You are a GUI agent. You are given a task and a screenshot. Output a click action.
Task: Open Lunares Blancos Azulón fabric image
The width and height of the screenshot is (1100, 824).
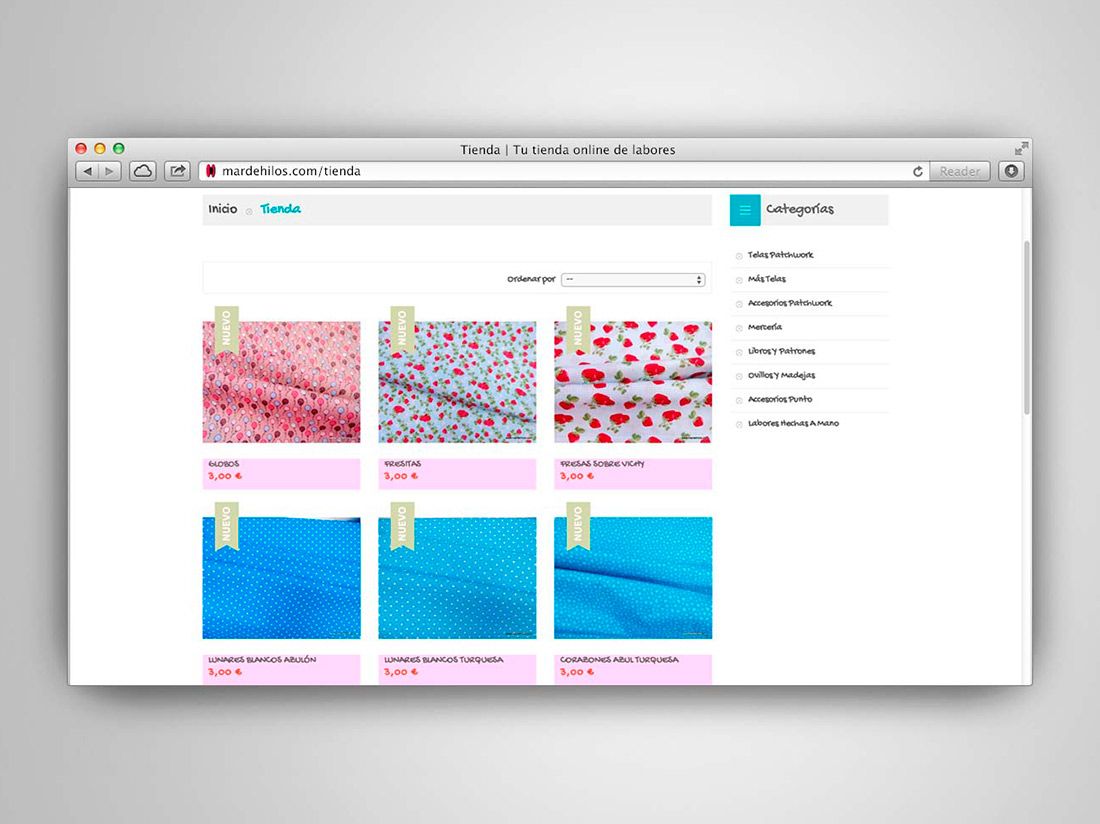(281, 578)
